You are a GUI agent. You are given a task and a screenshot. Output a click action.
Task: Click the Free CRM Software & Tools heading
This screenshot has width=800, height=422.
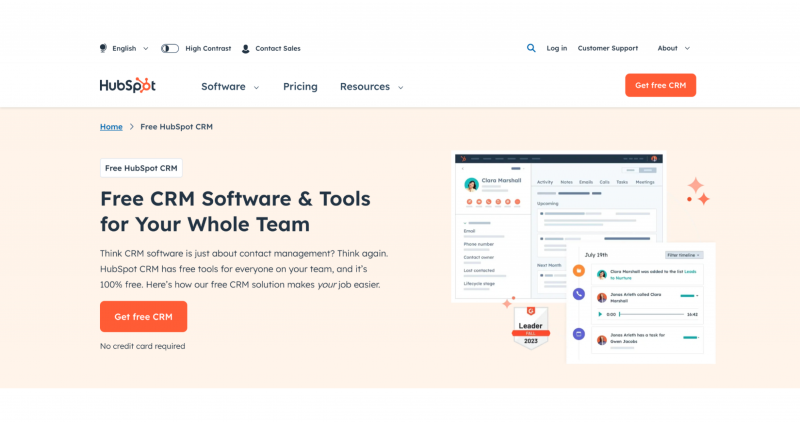point(235,211)
